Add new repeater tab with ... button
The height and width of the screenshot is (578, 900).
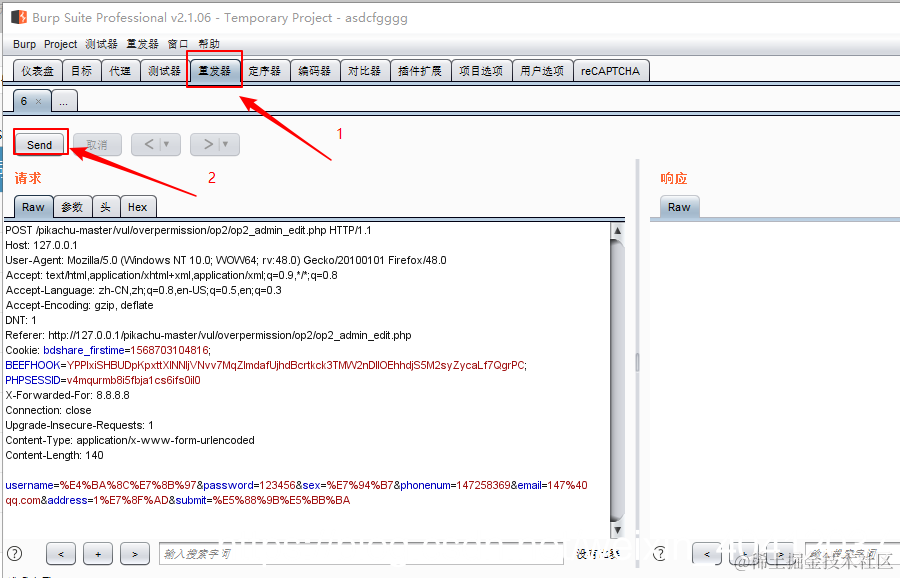[x=64, y=102]
